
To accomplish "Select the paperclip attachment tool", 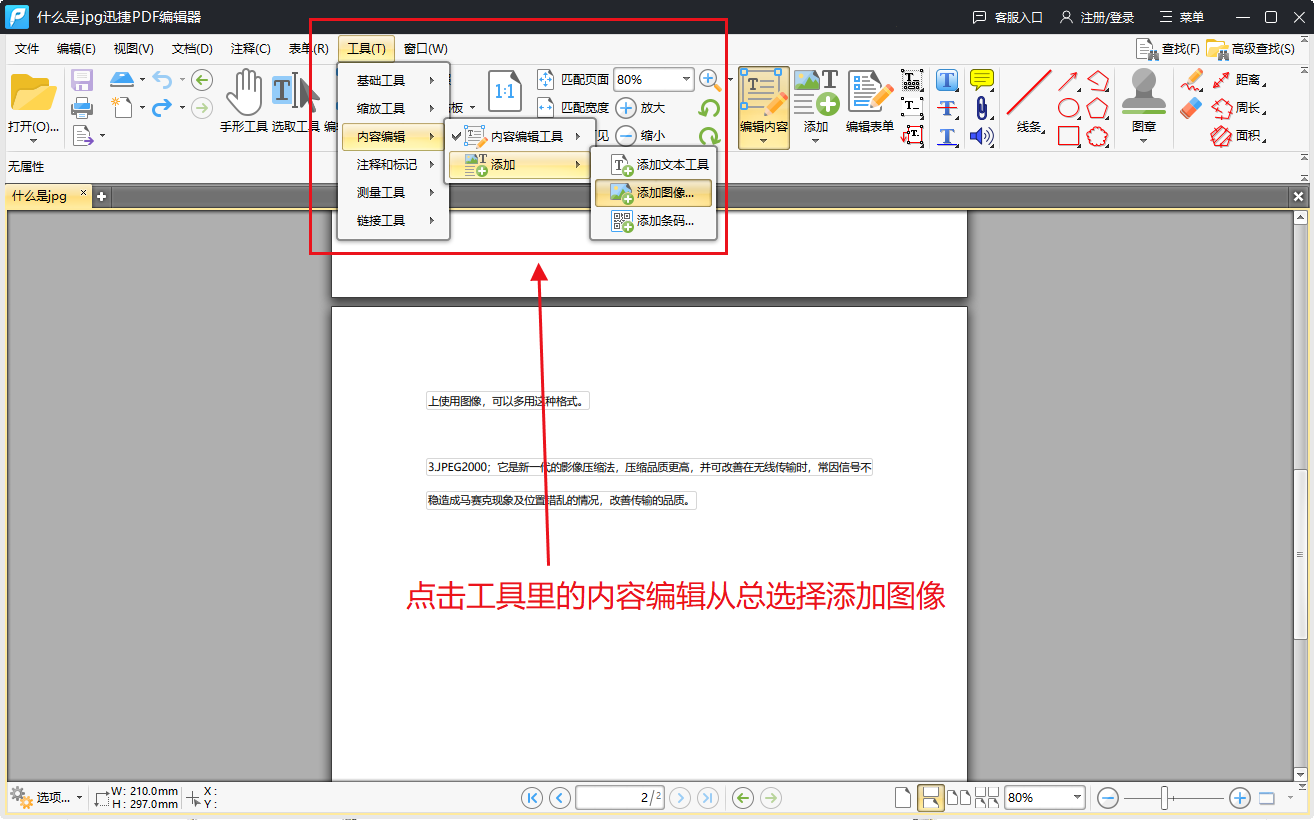I will point(982,108).
